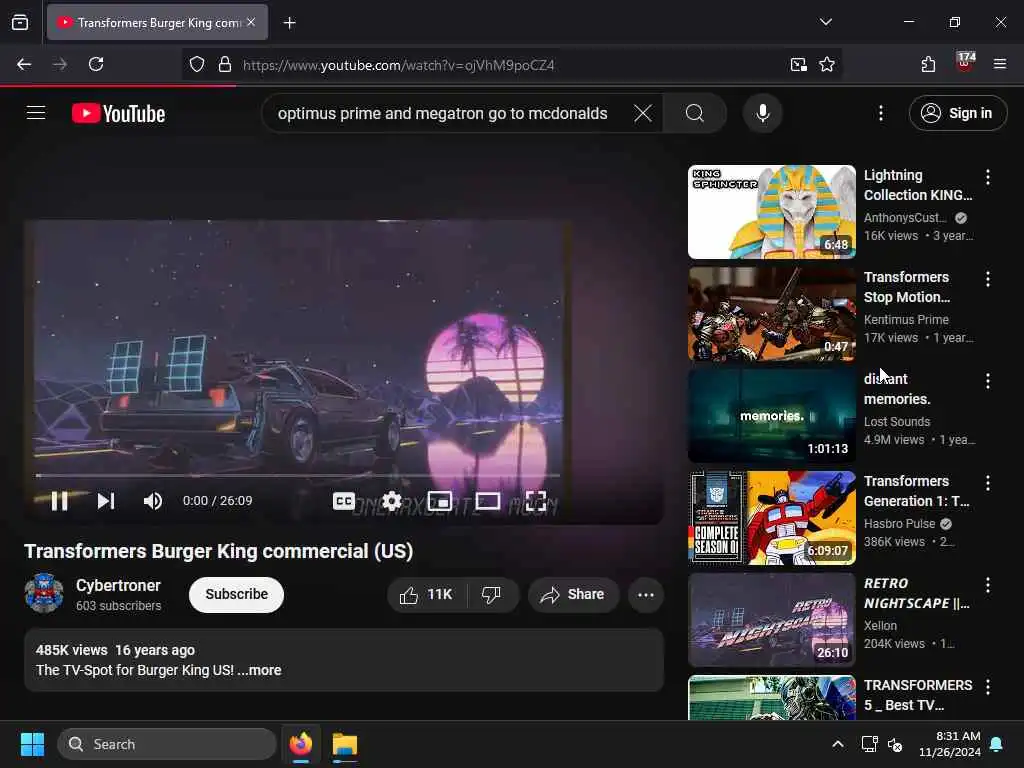This screenshot has width=1024, height=768.
Task: Skip to the next video
Action: [106, 501]
